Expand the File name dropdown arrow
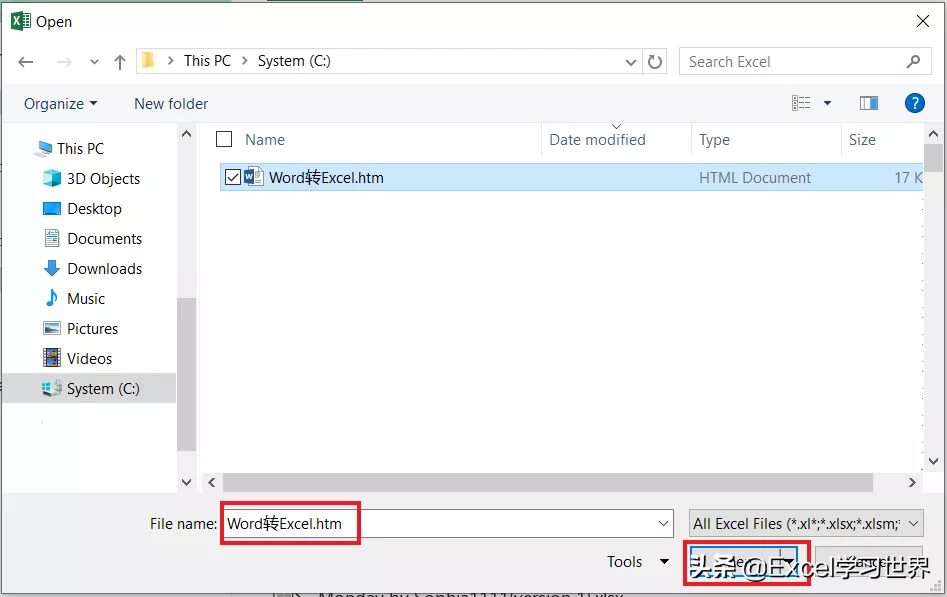Image resolution: width=947 pixels, height=597 pixels. [664, 523]
